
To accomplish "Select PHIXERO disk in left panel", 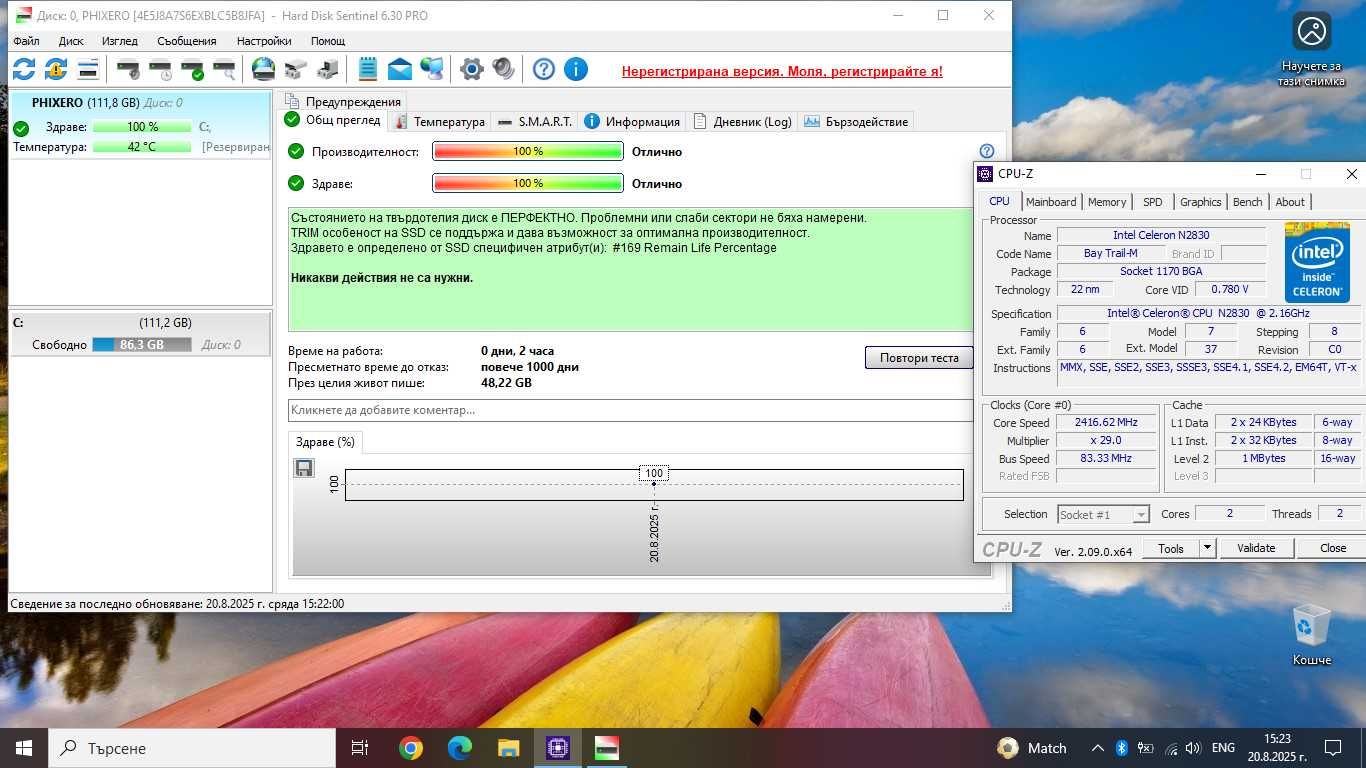I will (140, 124).
